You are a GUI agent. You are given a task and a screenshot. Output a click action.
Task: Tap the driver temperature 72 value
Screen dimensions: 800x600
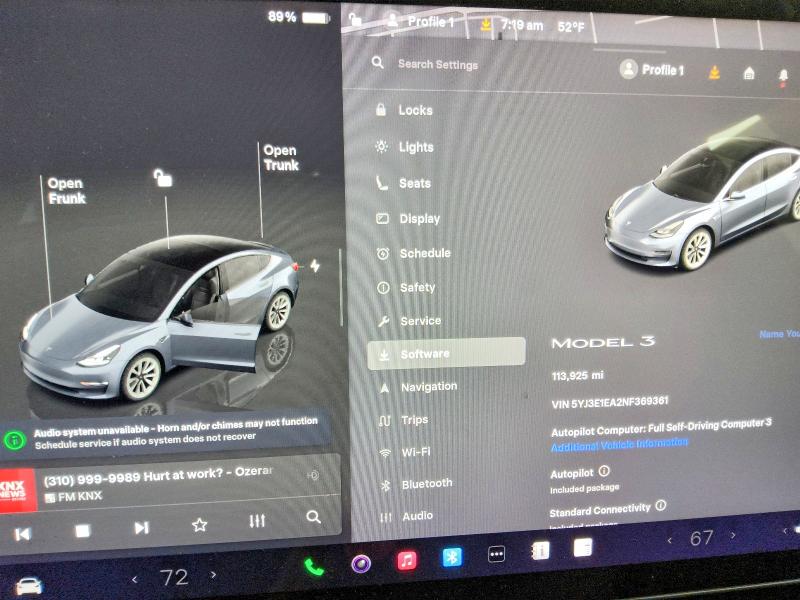174,578
